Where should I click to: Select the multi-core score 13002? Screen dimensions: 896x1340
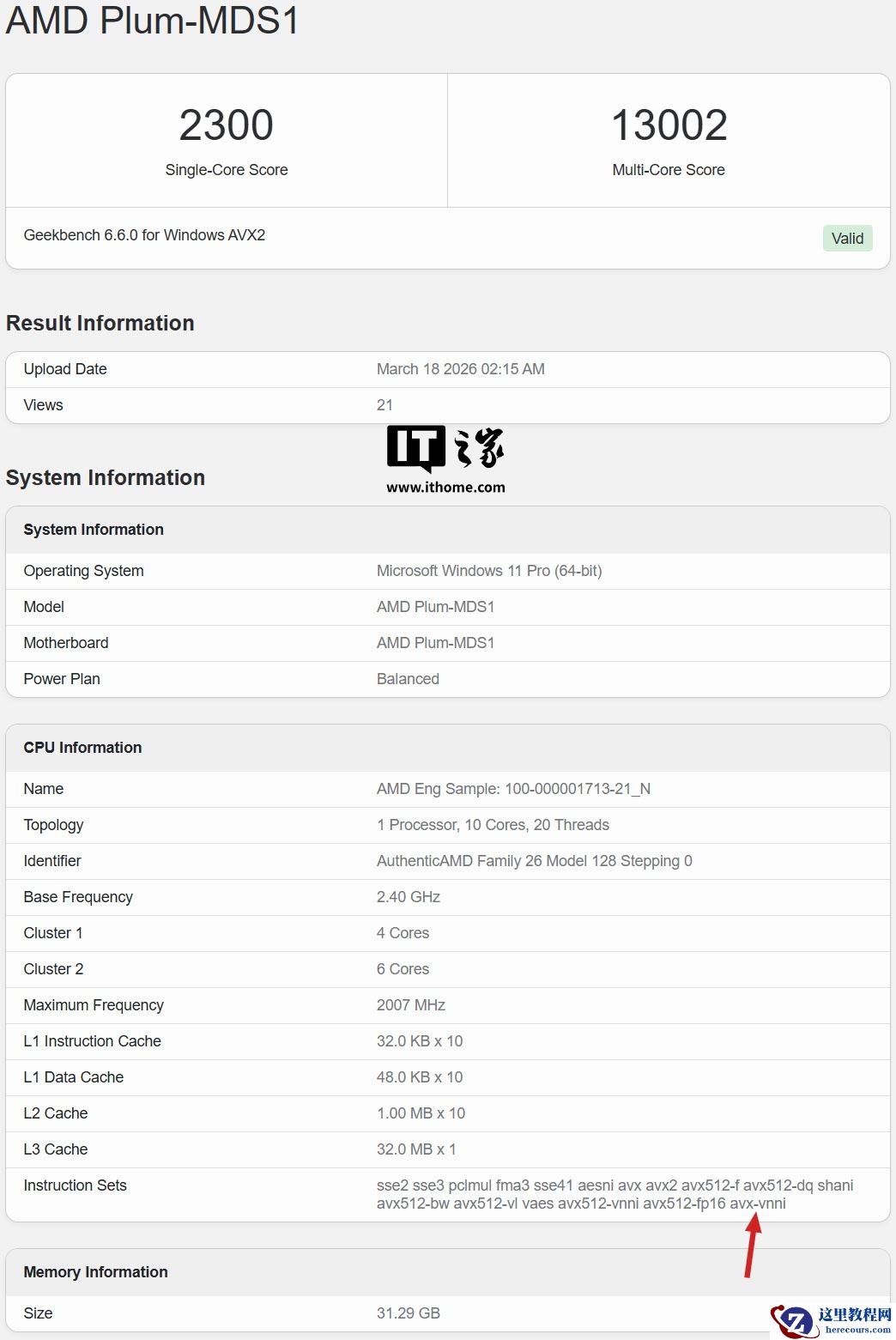[669, 125]
